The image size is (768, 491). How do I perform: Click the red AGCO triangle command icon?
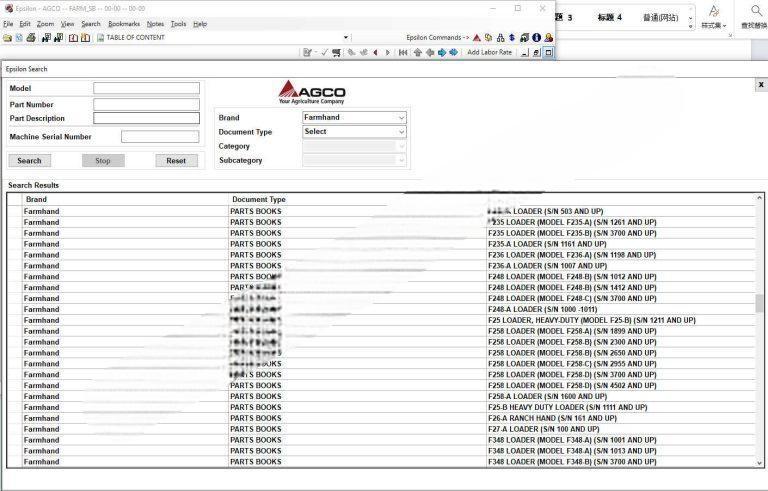477,38
